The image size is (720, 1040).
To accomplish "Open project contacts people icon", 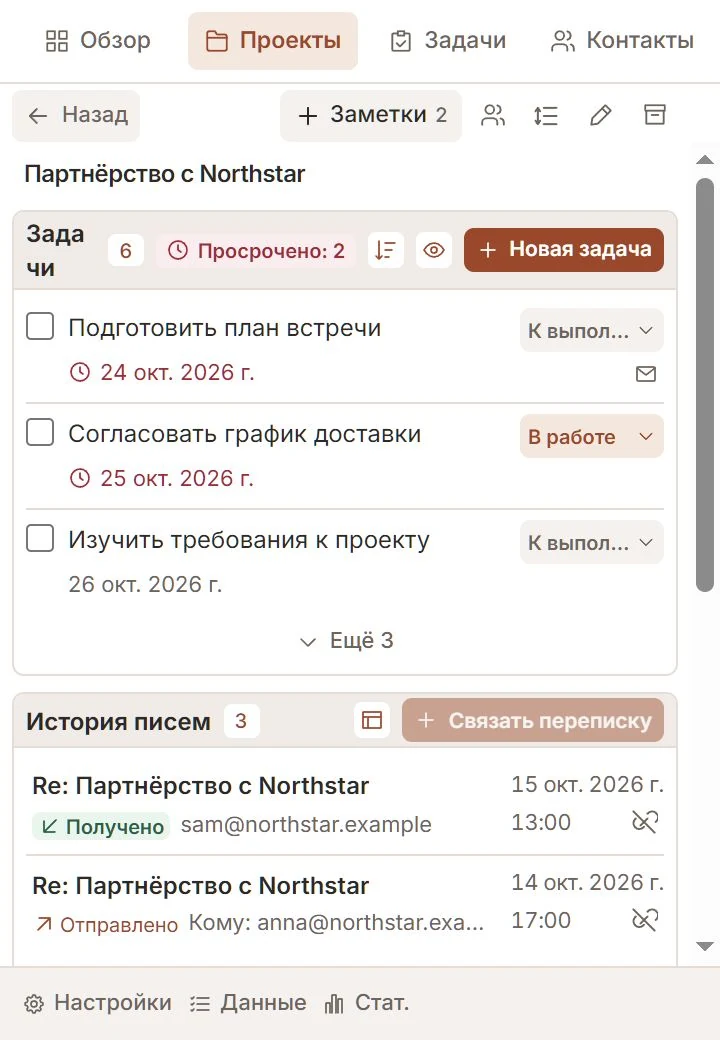I will pyautogui.click(x=493, y=115).
